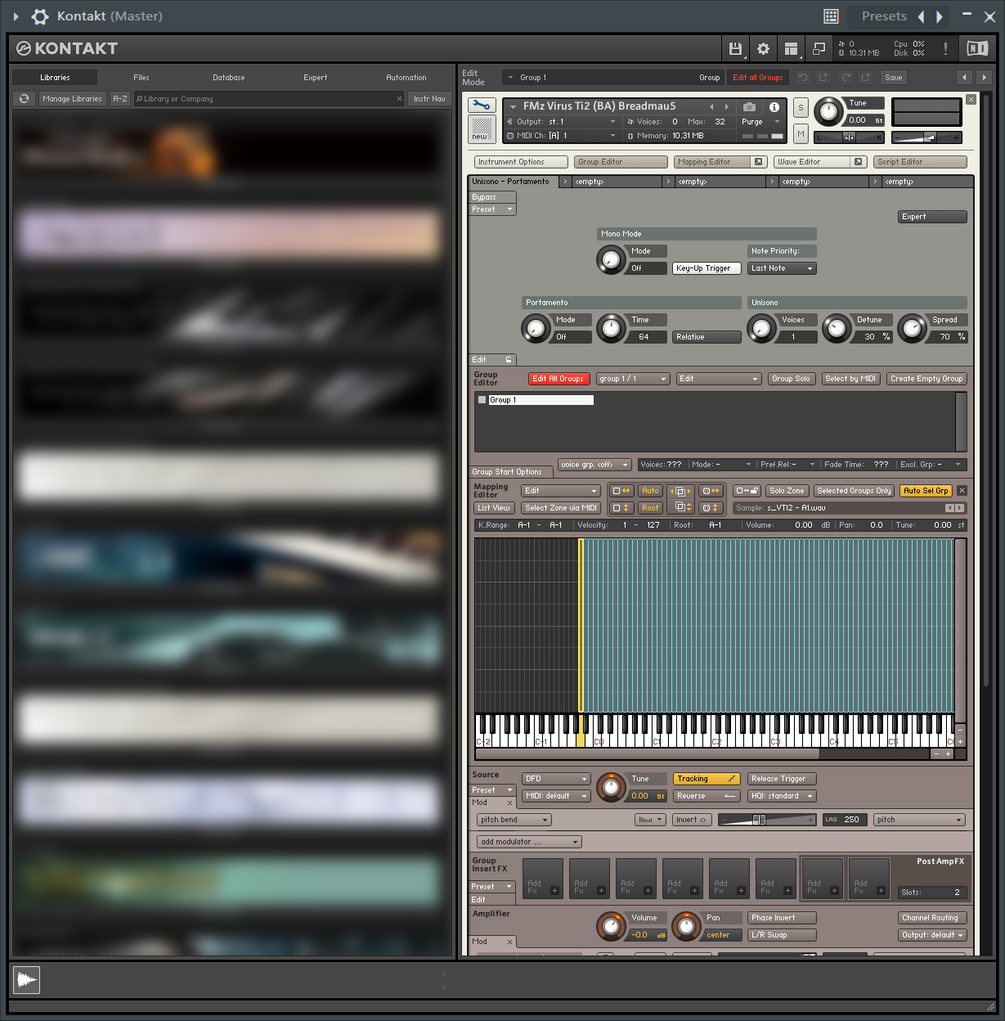Click the Manage Libraries button

(72, 99)
